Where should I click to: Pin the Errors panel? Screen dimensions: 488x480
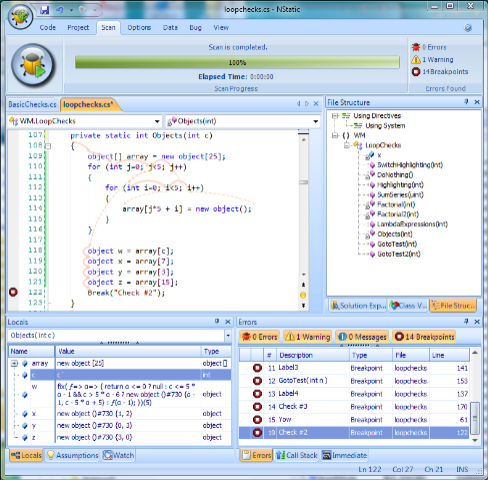coord(466,321)
